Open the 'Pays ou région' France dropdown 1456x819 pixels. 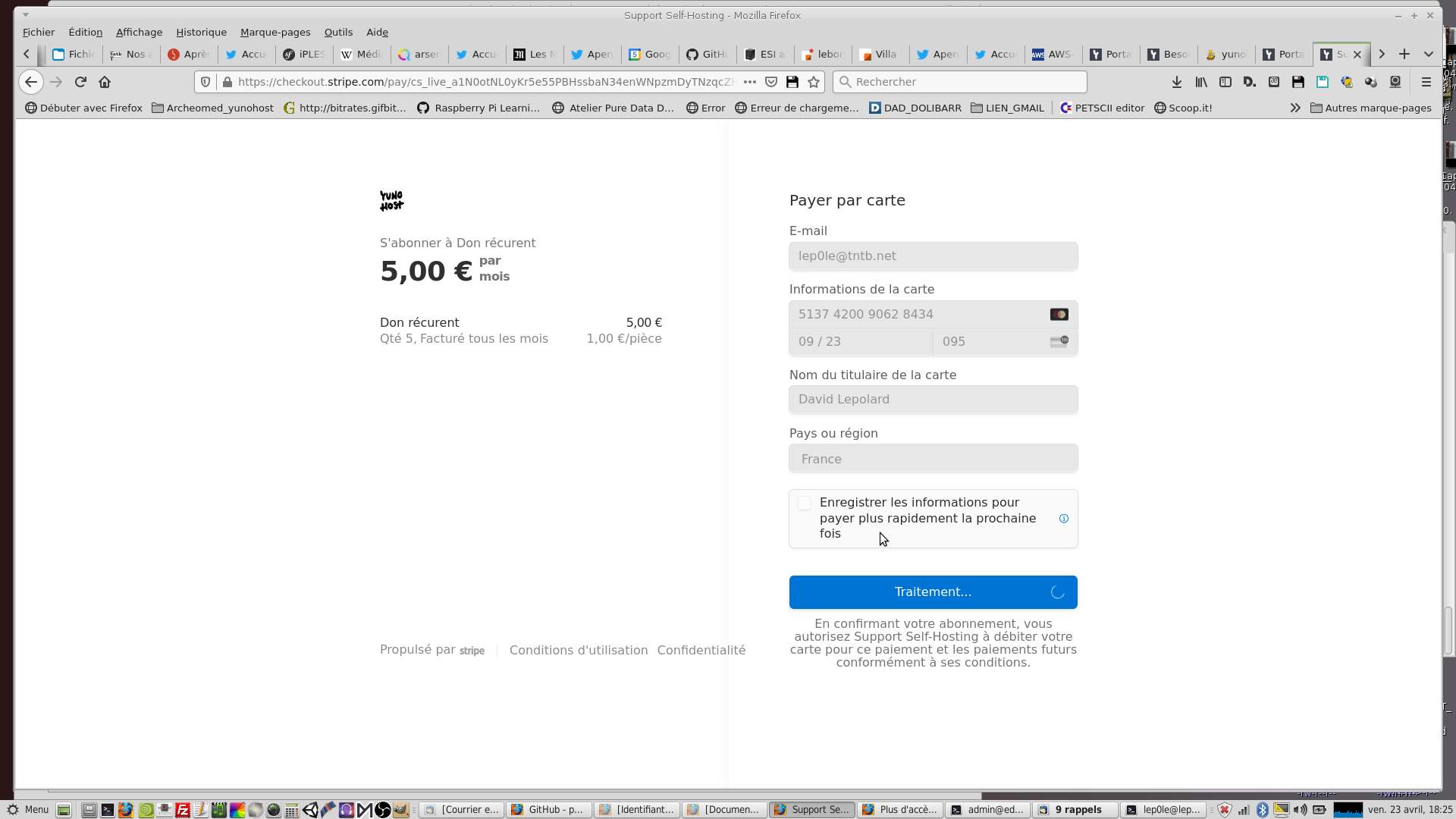pos(933,459)
